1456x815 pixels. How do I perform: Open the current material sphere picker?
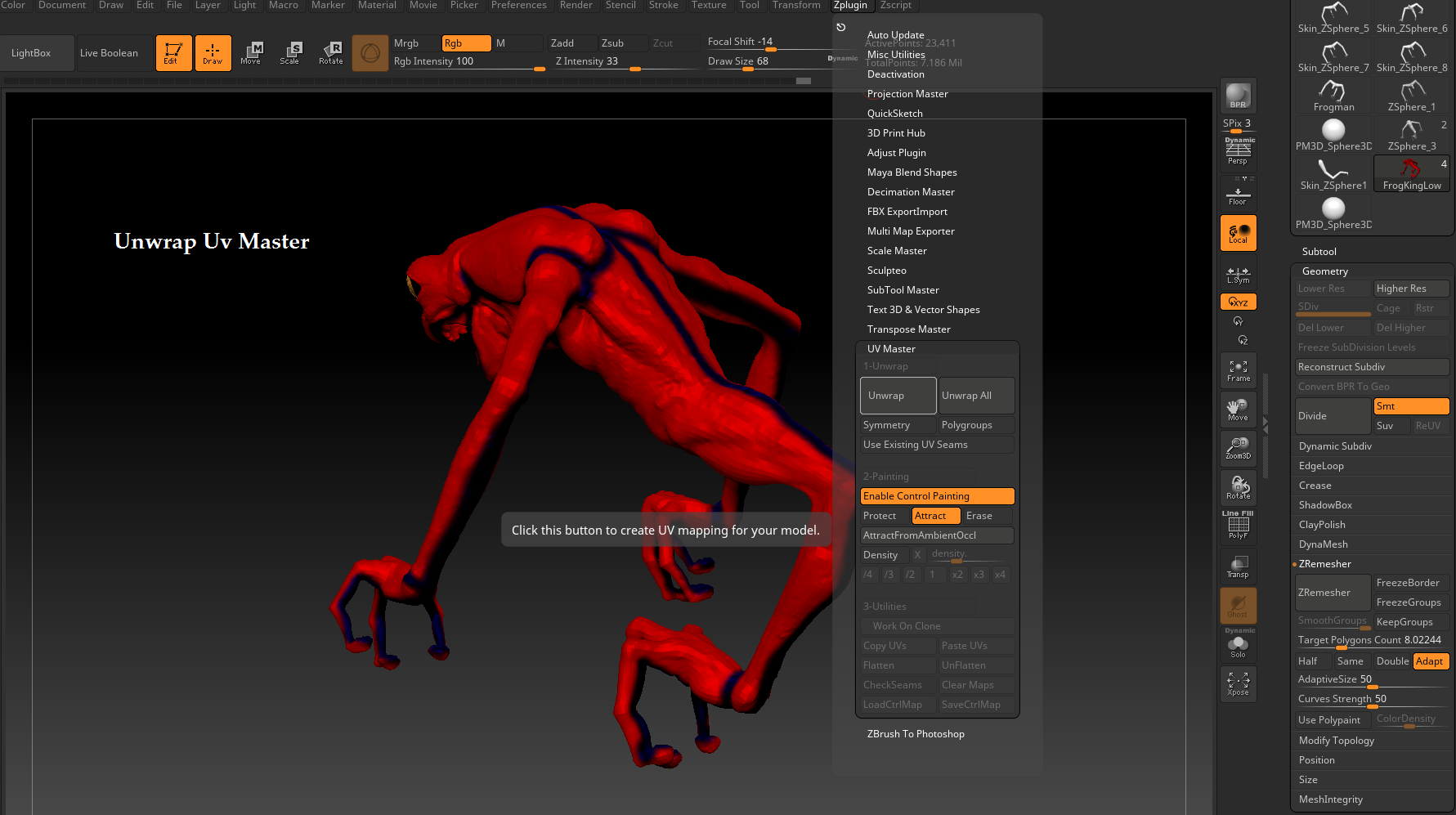[370, 53]
